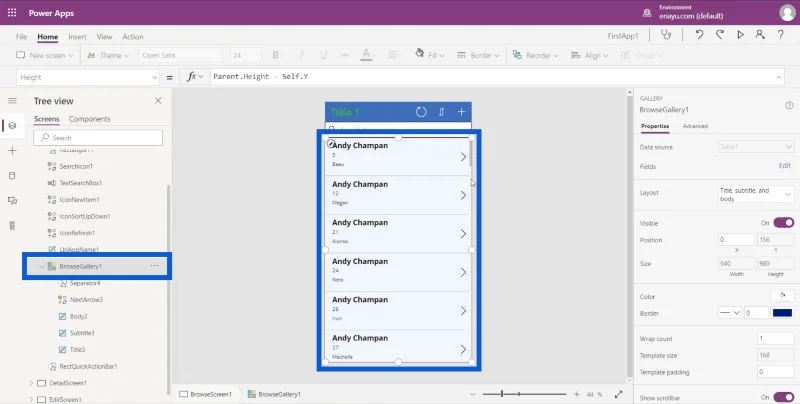Click the Wrap count field
The image size is (800, 404).
(776, 339)
